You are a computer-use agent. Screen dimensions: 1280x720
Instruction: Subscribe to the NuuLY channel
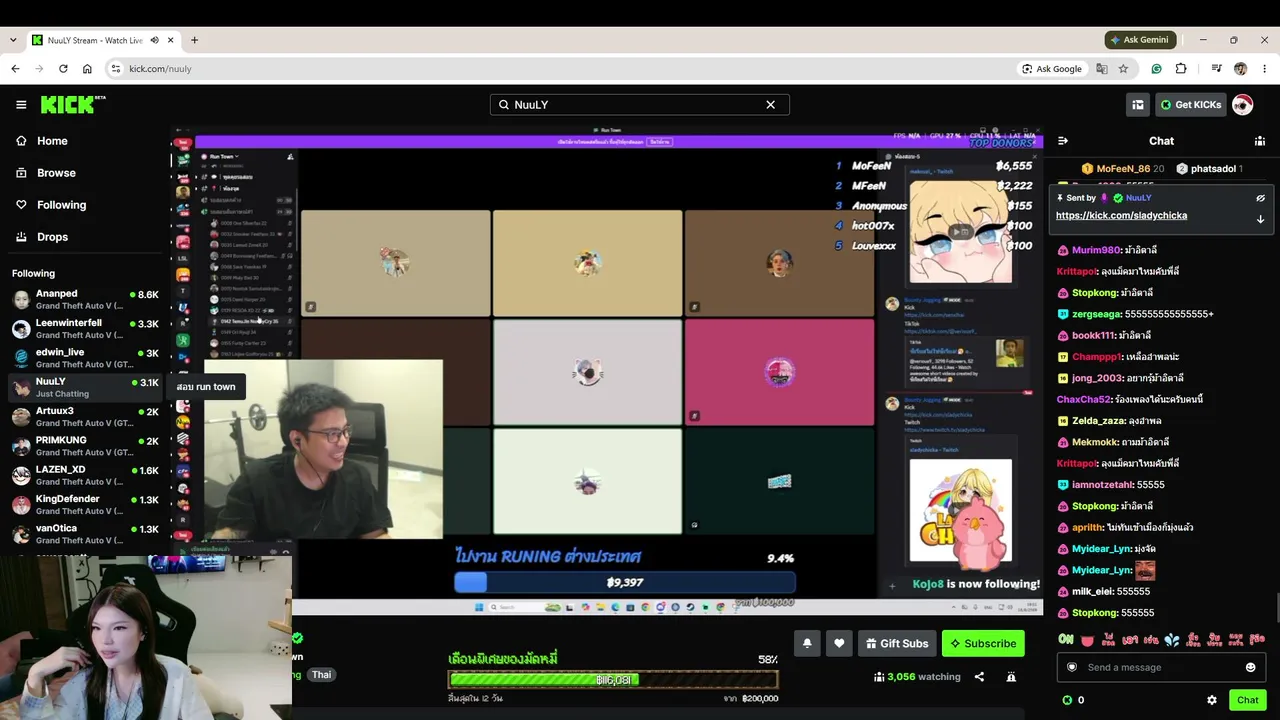[x=983, y=643]
